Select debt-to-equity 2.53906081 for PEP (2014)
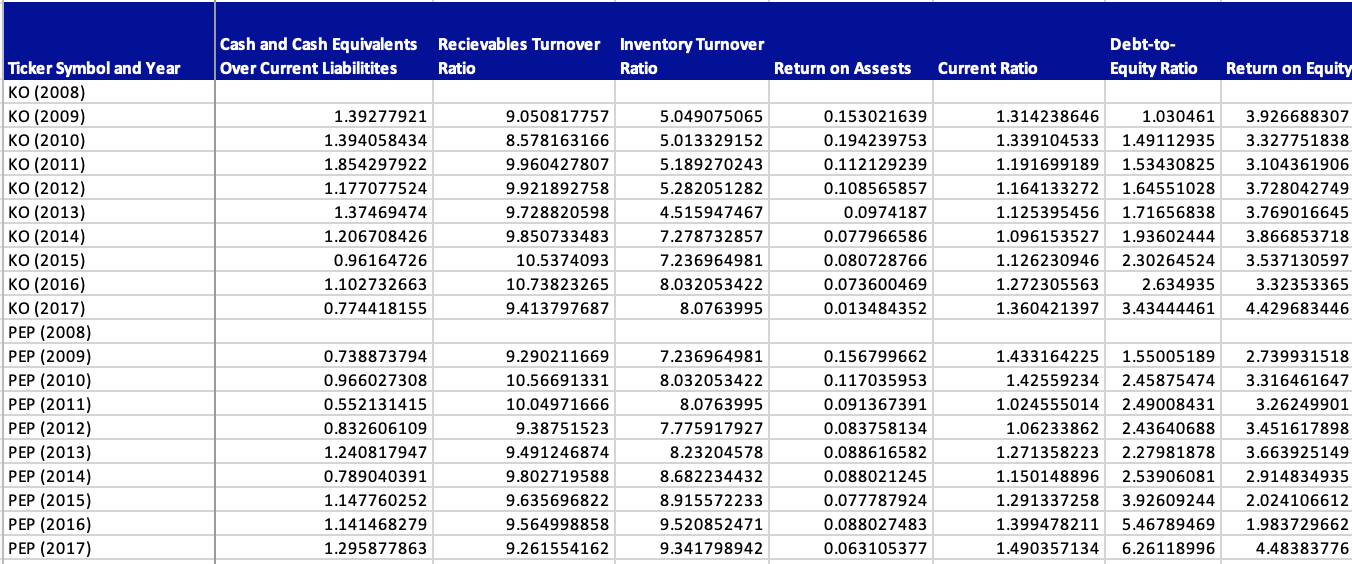1352x564 pixels. tap(1162, 476)
